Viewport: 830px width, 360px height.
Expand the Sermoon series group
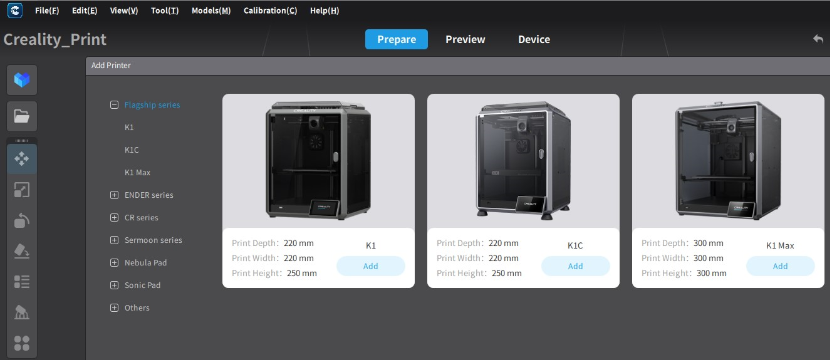point(114,240)
